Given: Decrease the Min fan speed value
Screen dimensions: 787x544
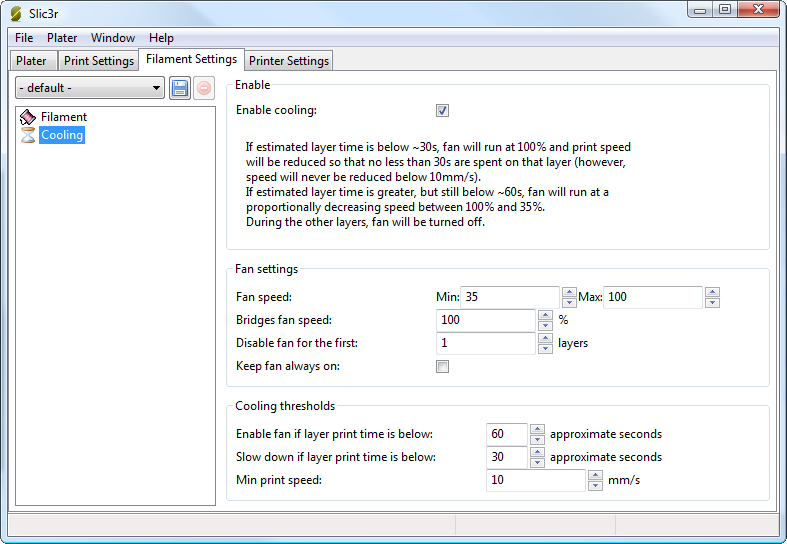Looking at the screenshot, I should [x=569, y=302].
